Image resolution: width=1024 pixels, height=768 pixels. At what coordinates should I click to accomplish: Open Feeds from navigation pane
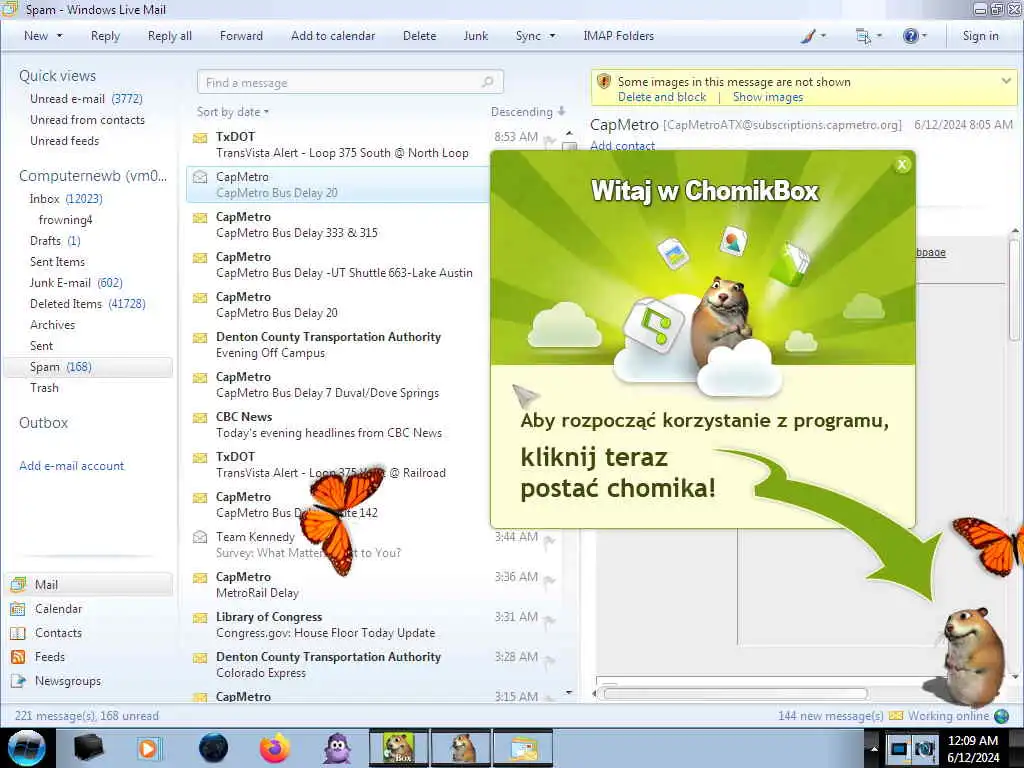pyautogui.click(x=50, y=657)
